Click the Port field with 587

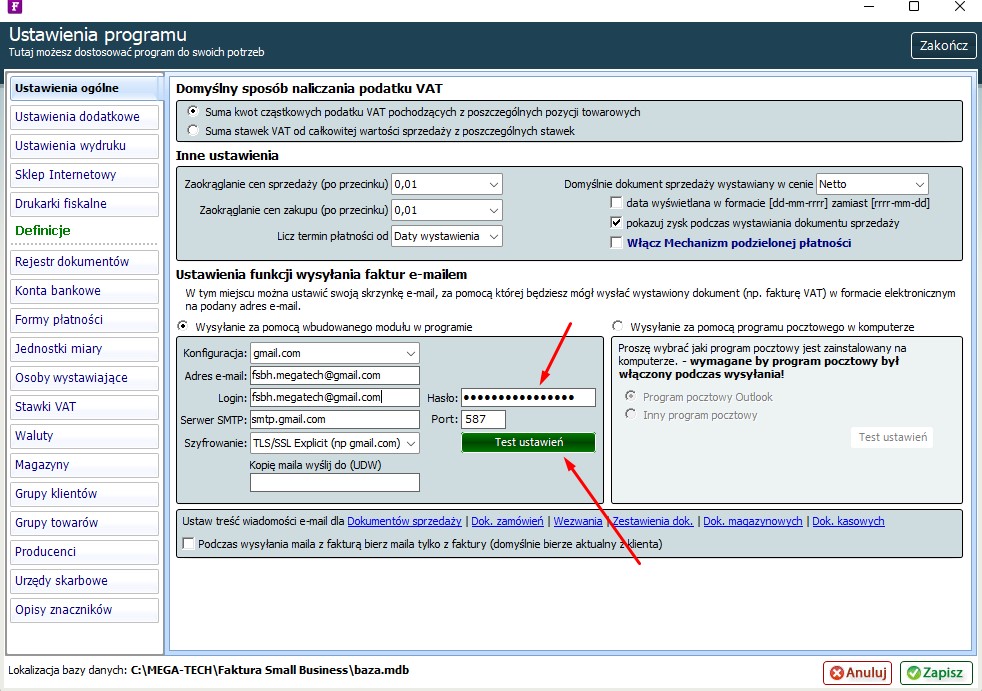pos(483,419)
